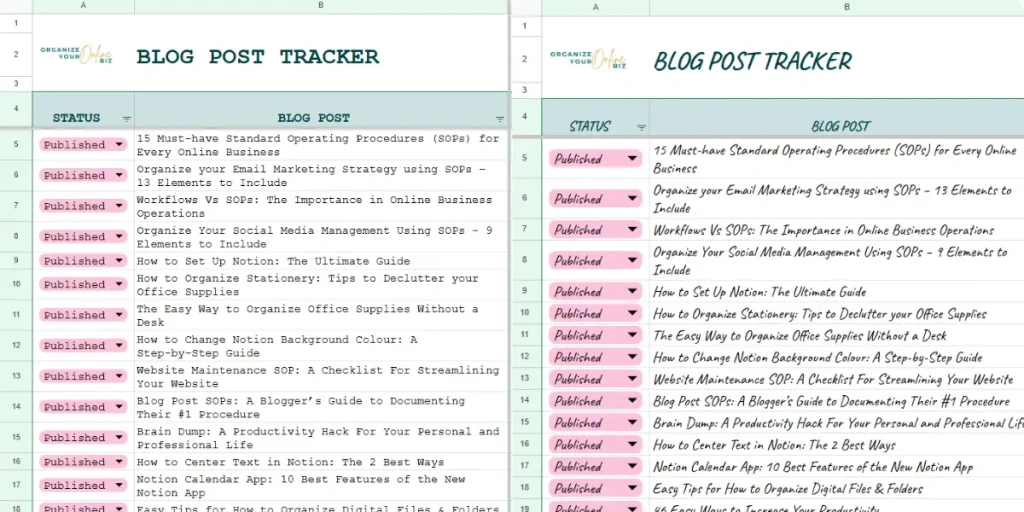Click the 'BLOG POST TRACKER' title in left sheet
This screenshot has height=512, width=1024.
tap(257, 56)
